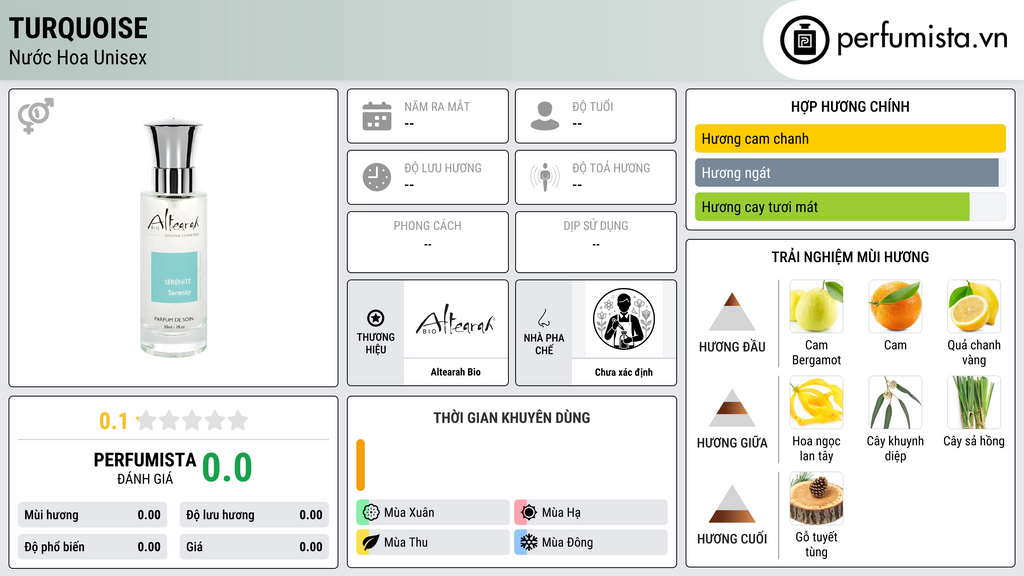Click the person icon beside Độ tuổi

point(545,116)
